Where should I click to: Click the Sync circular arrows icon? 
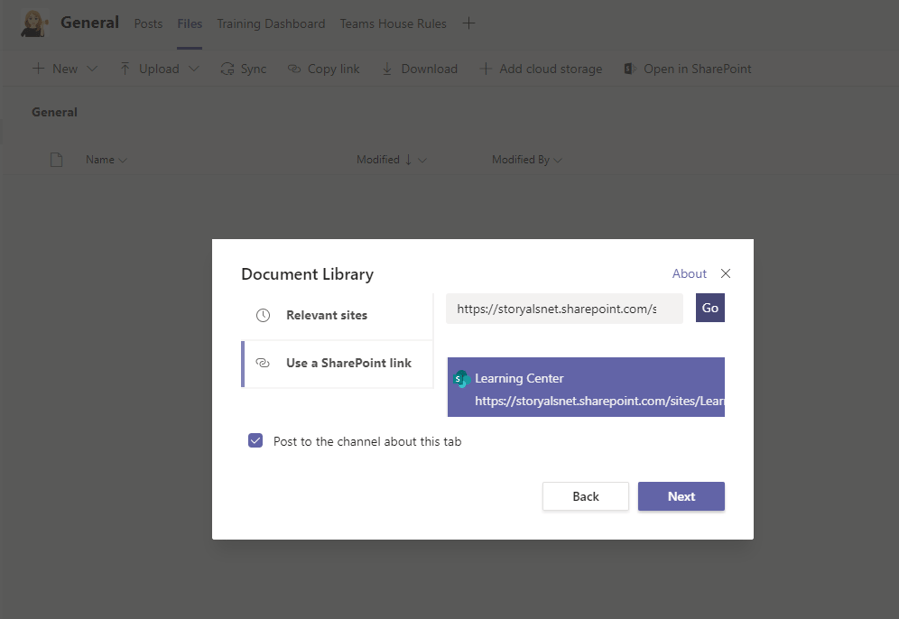click(x=228, y=69)
